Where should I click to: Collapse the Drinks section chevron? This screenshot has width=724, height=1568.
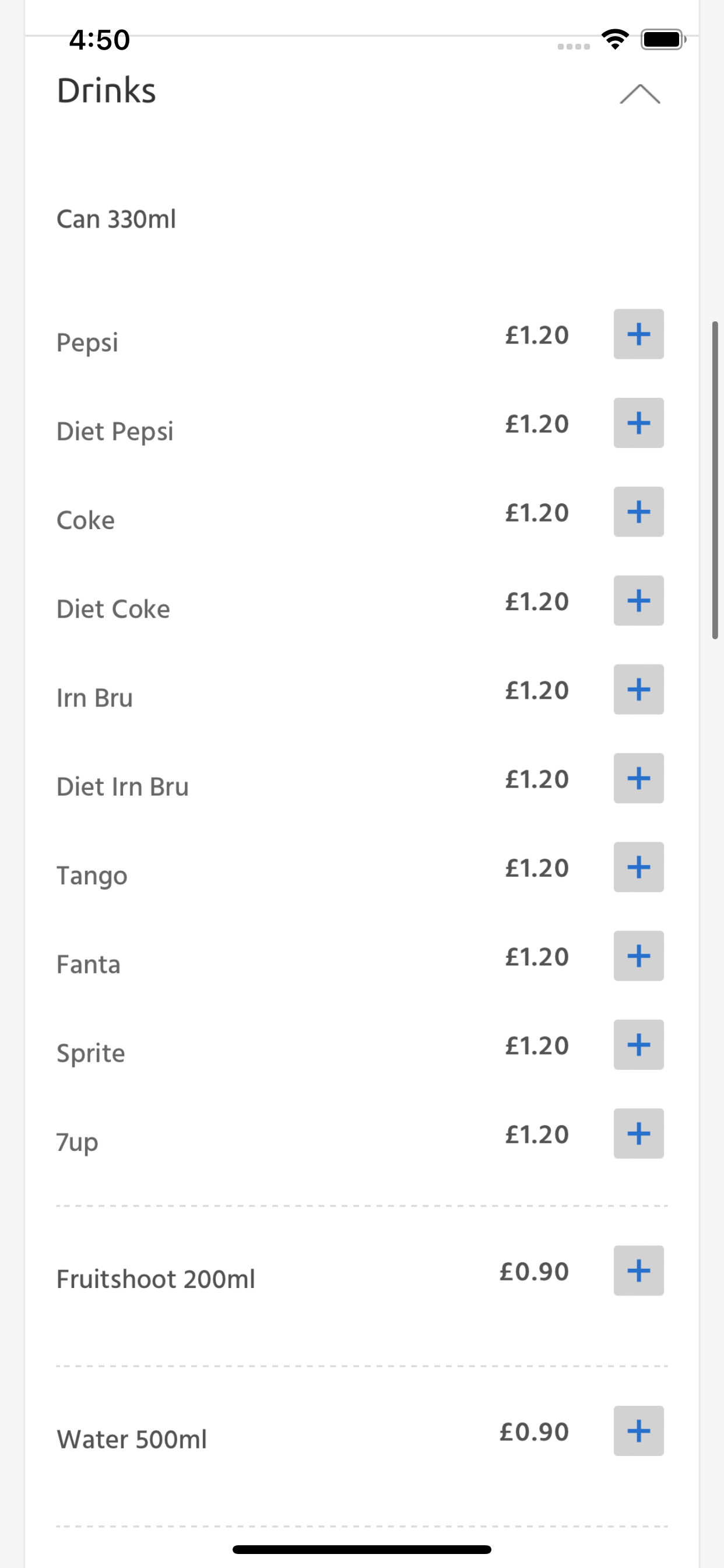tap(639, 94)
